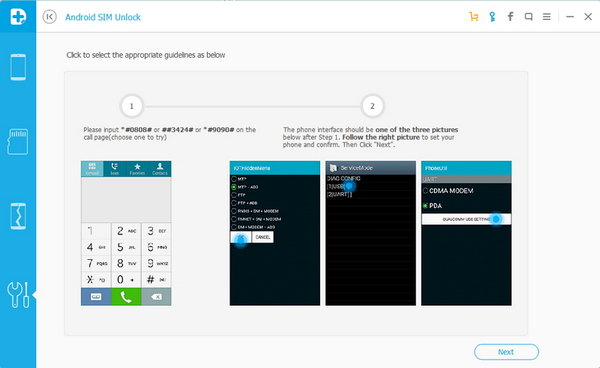Select step 1 circle marker
The width and height of the screenshot is (600, 368).
click(132, 106)
